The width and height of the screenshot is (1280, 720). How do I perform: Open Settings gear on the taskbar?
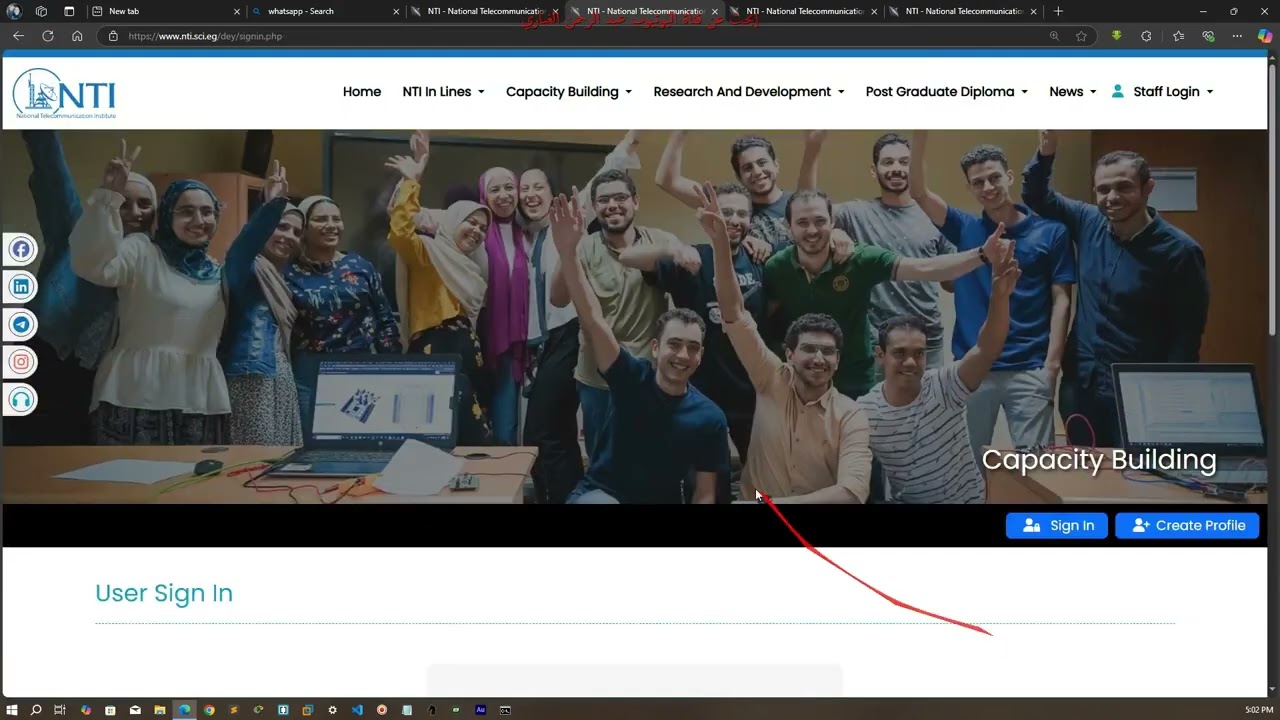tap(332, 710)
